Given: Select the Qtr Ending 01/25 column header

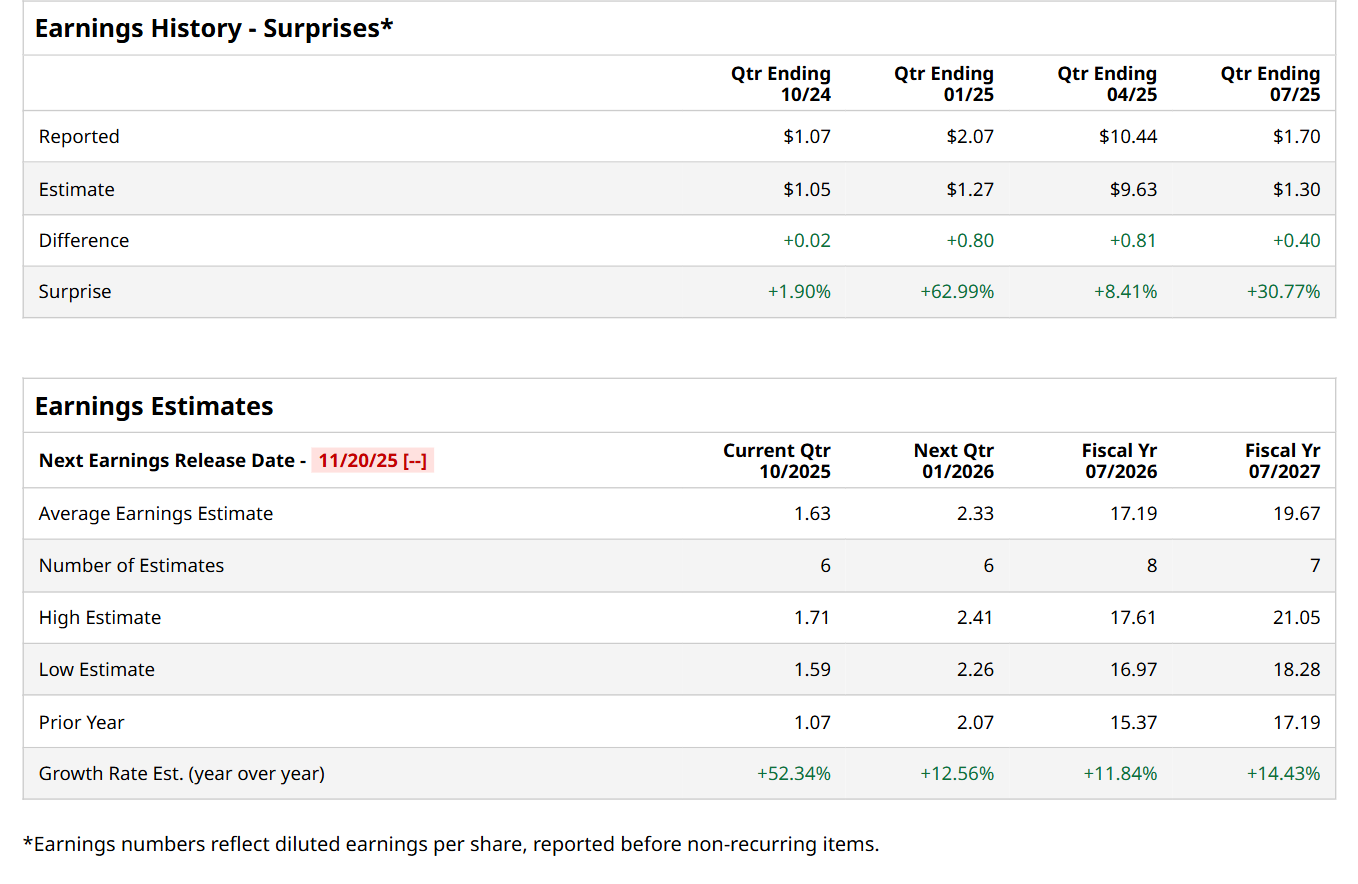Looking at the screenshot, I should 944,84.
